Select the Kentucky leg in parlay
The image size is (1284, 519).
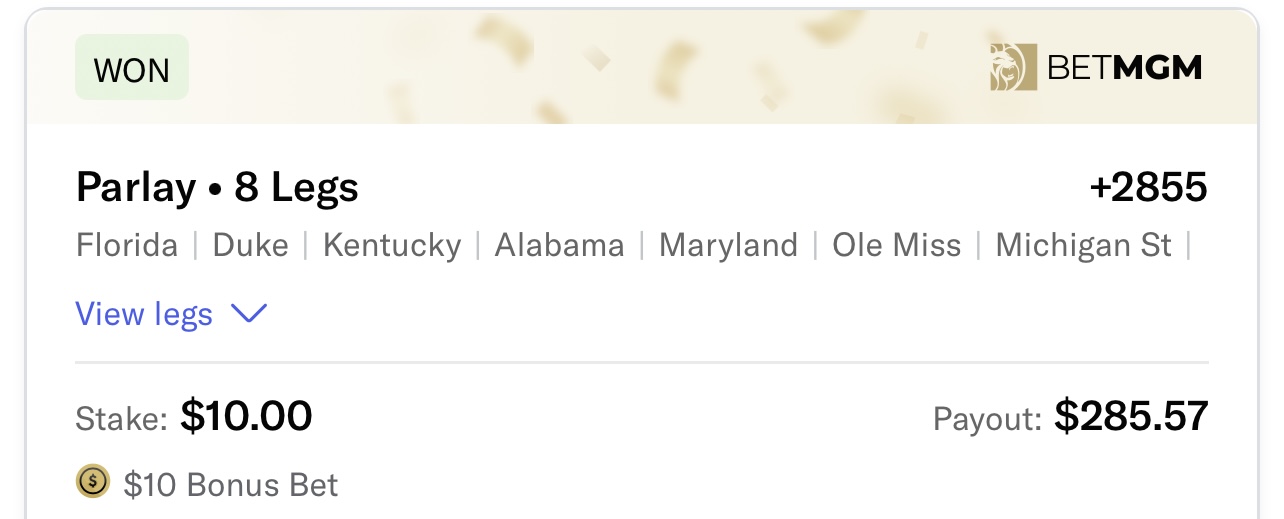[x=392, y=245]
